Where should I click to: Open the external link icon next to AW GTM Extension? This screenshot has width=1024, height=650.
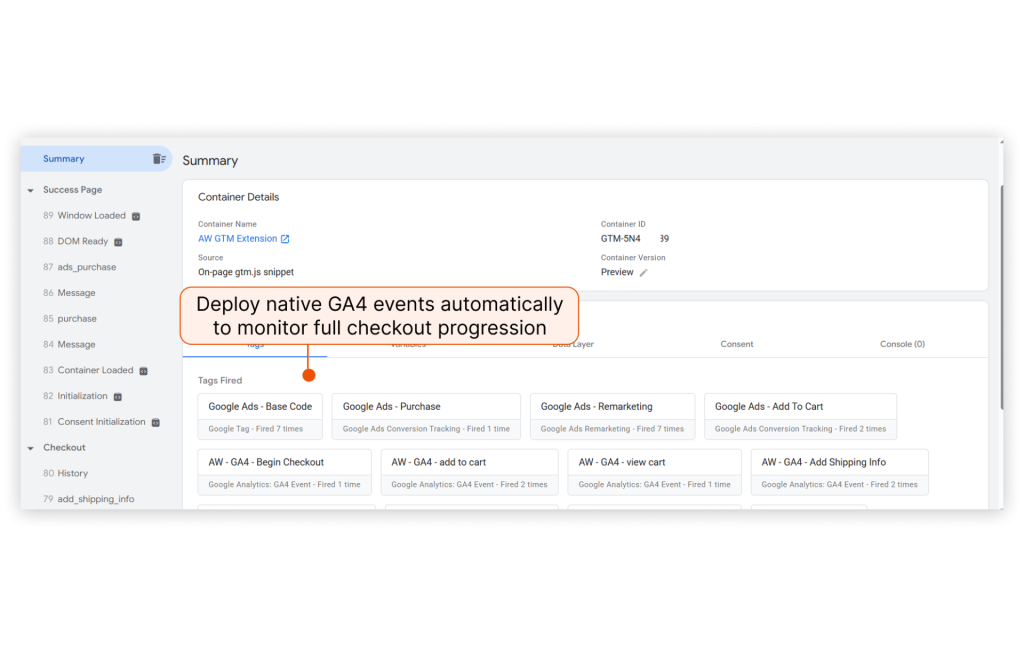click(285, 239)
